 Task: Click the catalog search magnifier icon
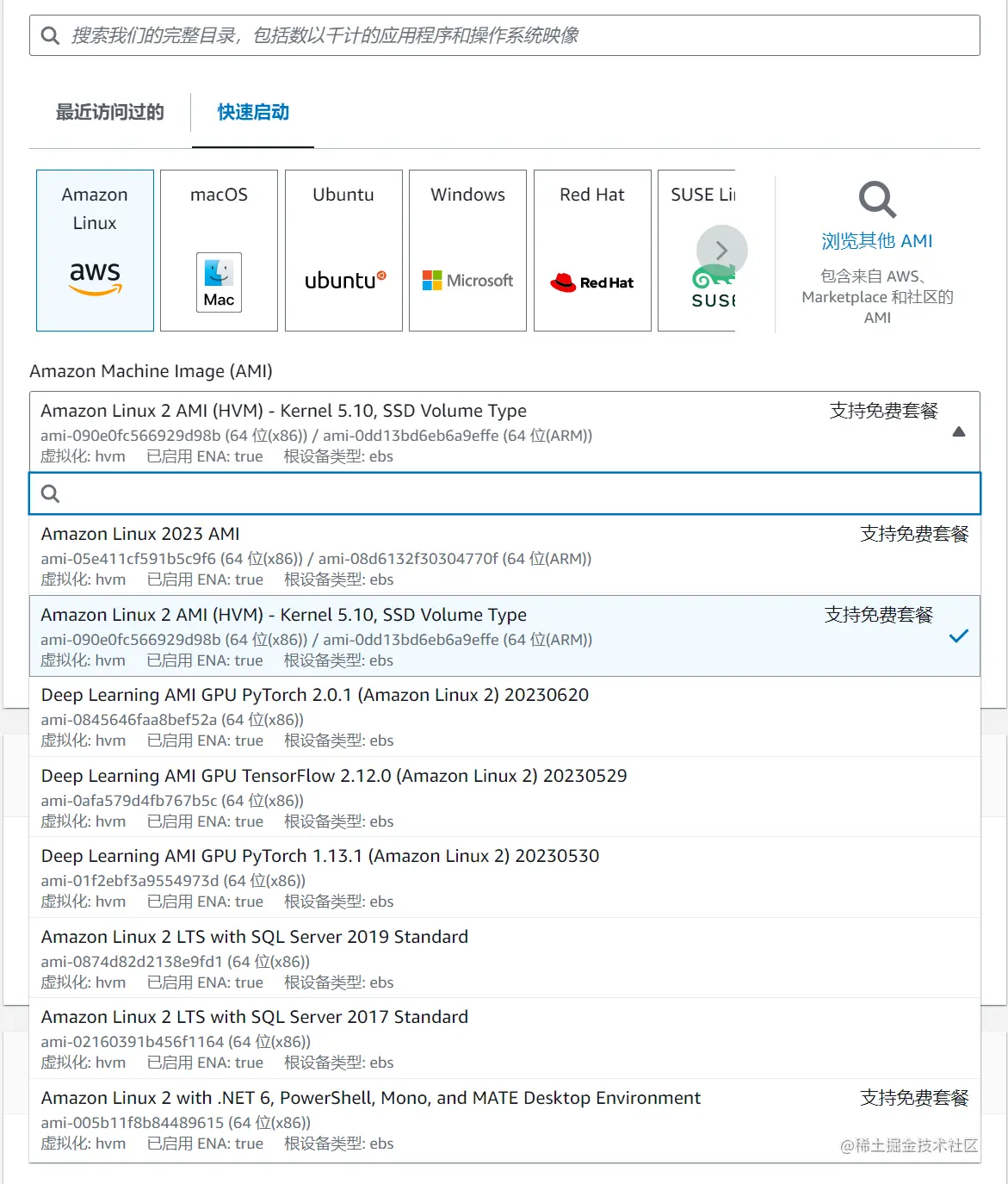coord(50,35)
